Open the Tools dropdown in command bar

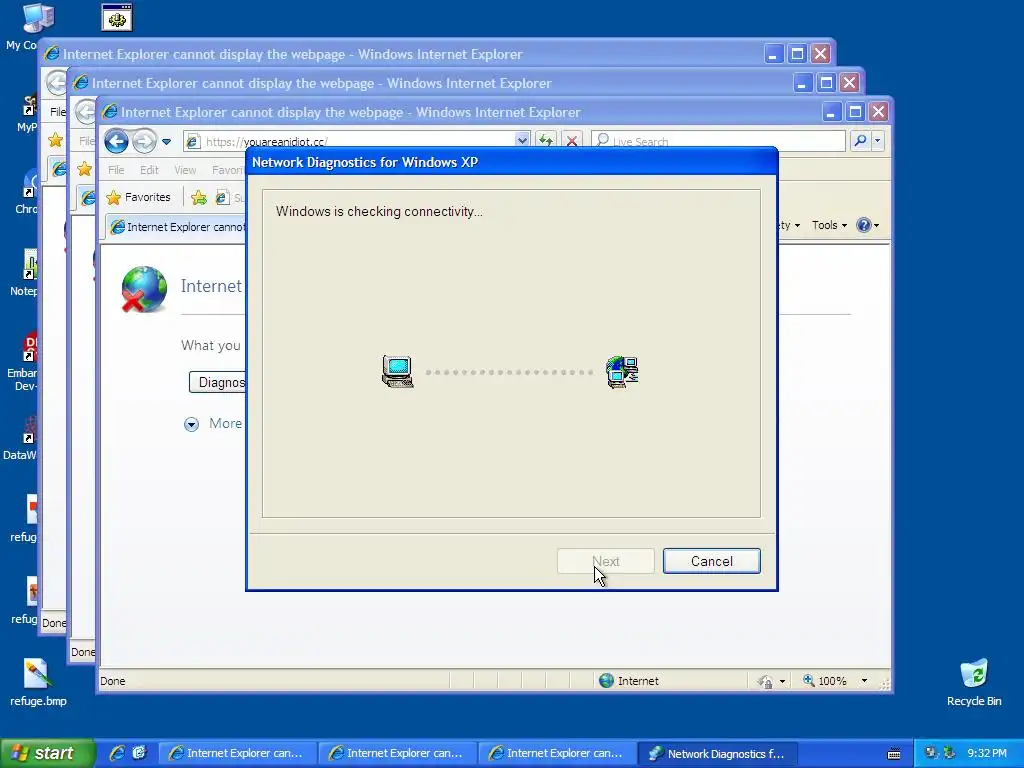pyautogui.click(x=829, y=225)
